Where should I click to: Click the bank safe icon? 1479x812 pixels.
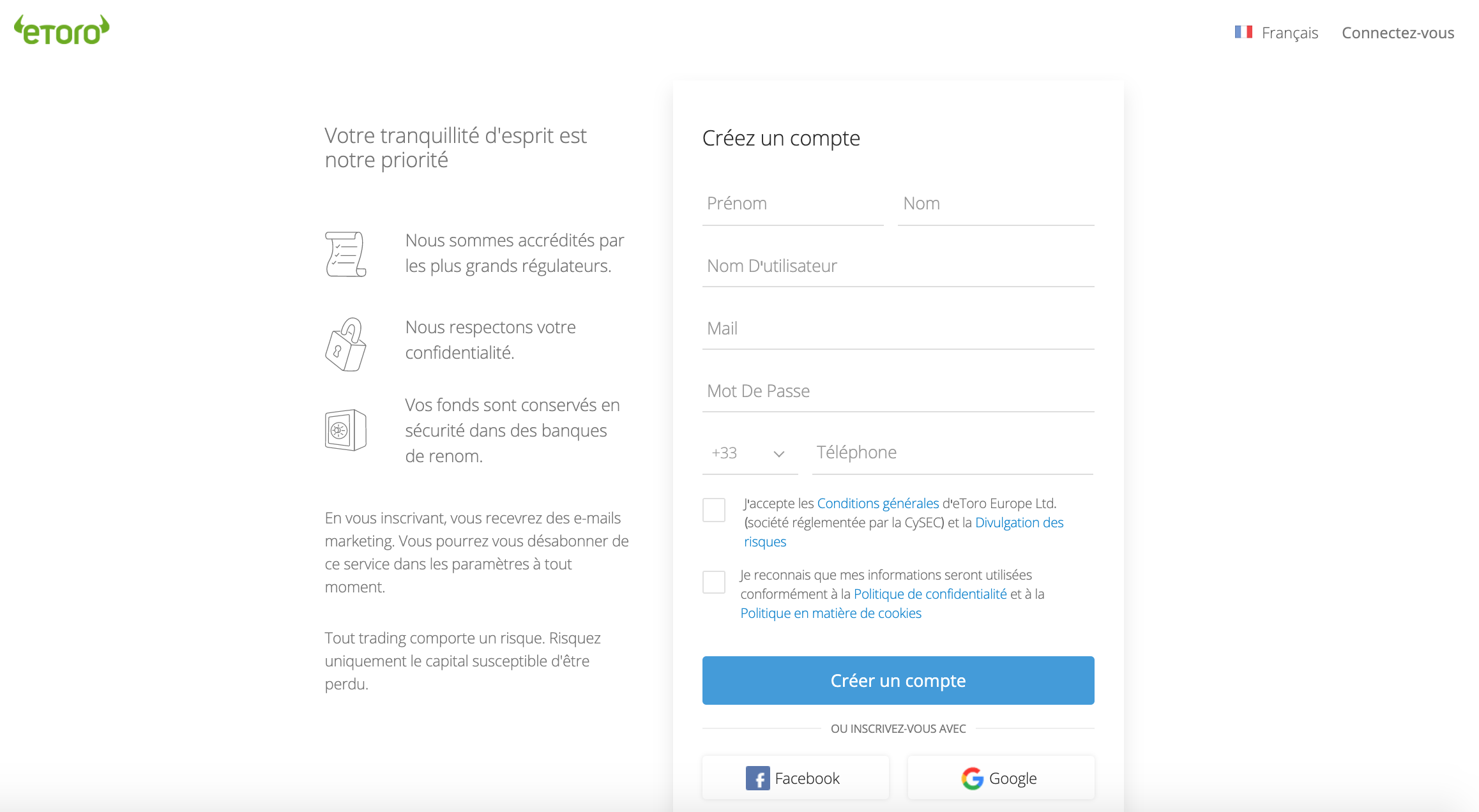(345, 430)
